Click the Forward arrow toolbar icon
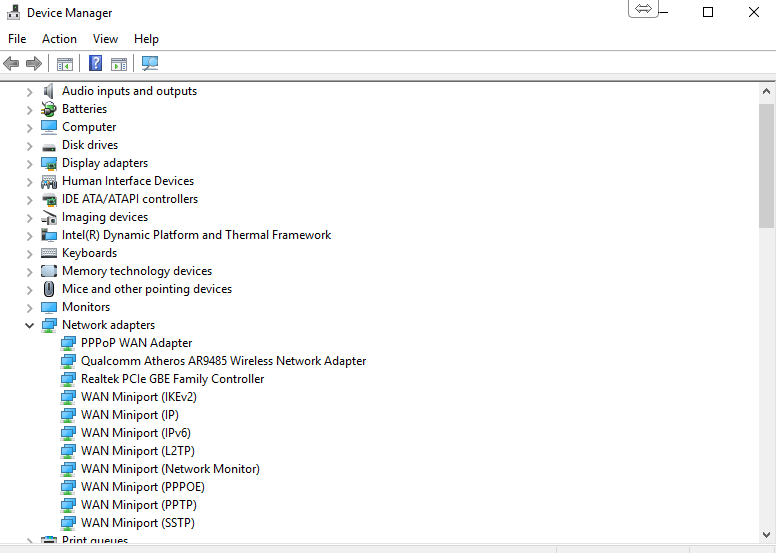Image resolution: width=776 pixels, height=553 pixels. coord(34,63)
